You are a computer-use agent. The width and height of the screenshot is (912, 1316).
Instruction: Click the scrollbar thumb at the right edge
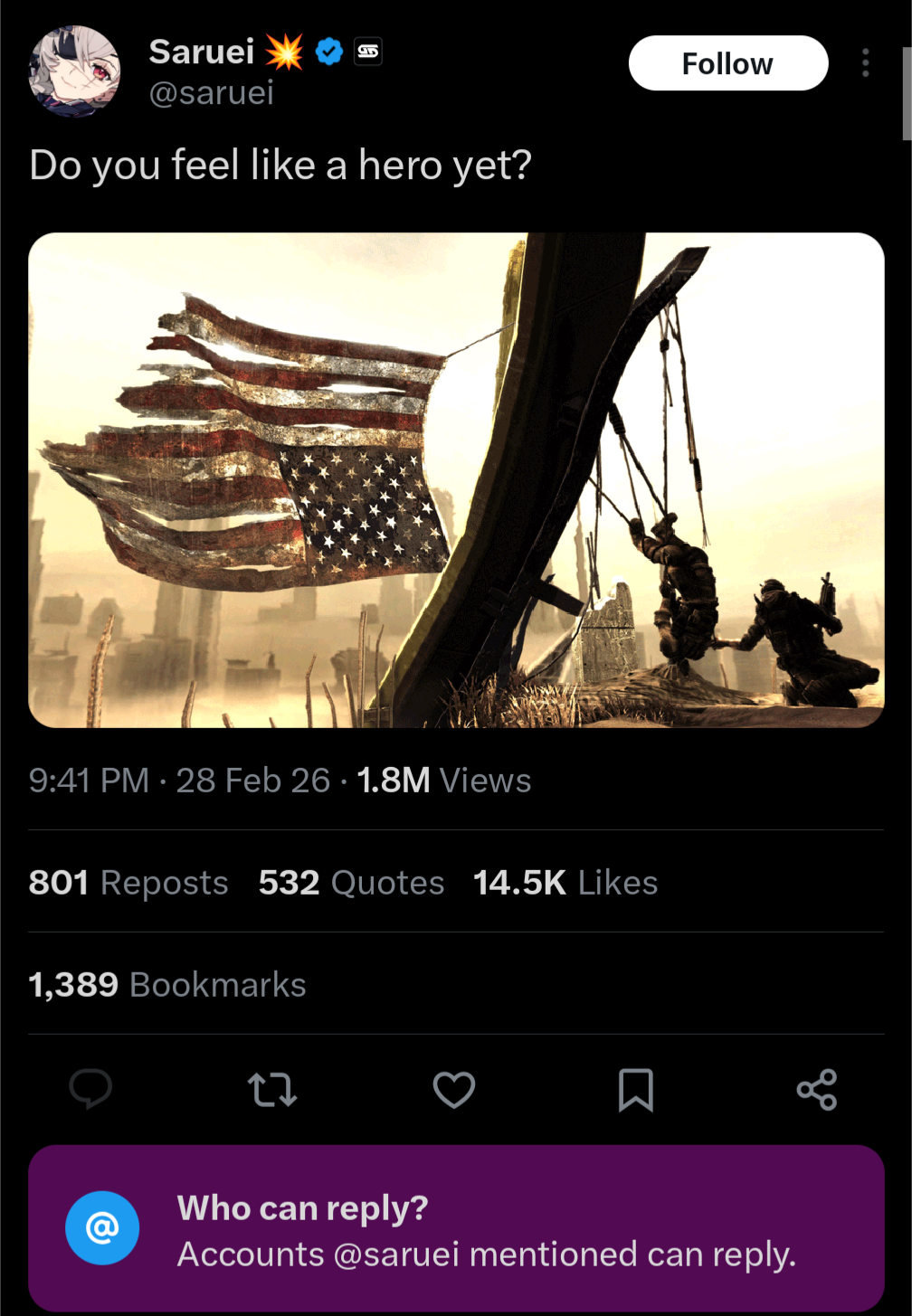click(907, 94)
